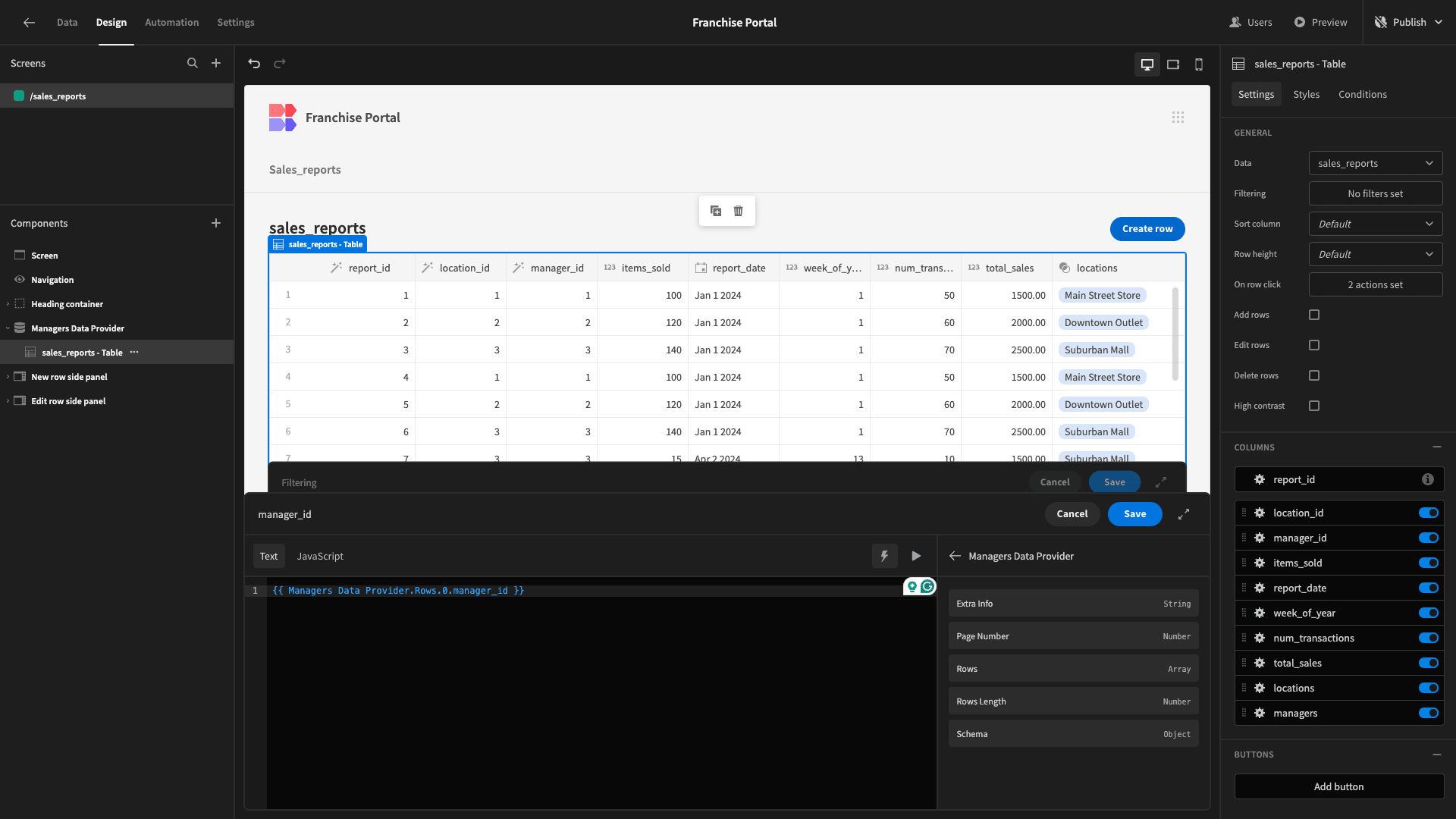Switch to the JavaScript tab
Viewport: 1456px width, 819px height.
(x=320, y=556)
